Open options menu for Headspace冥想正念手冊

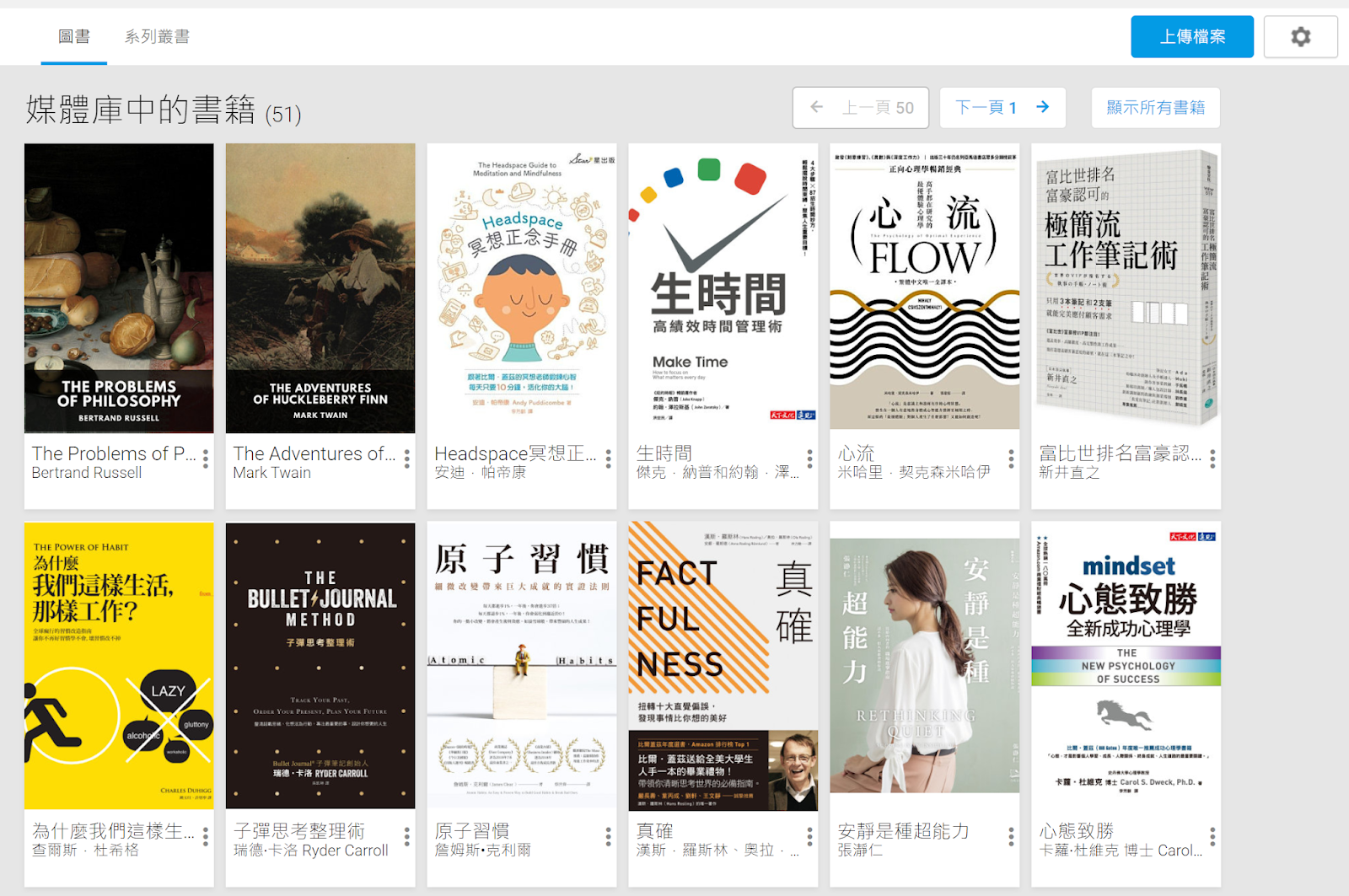[x=608, y=459]
